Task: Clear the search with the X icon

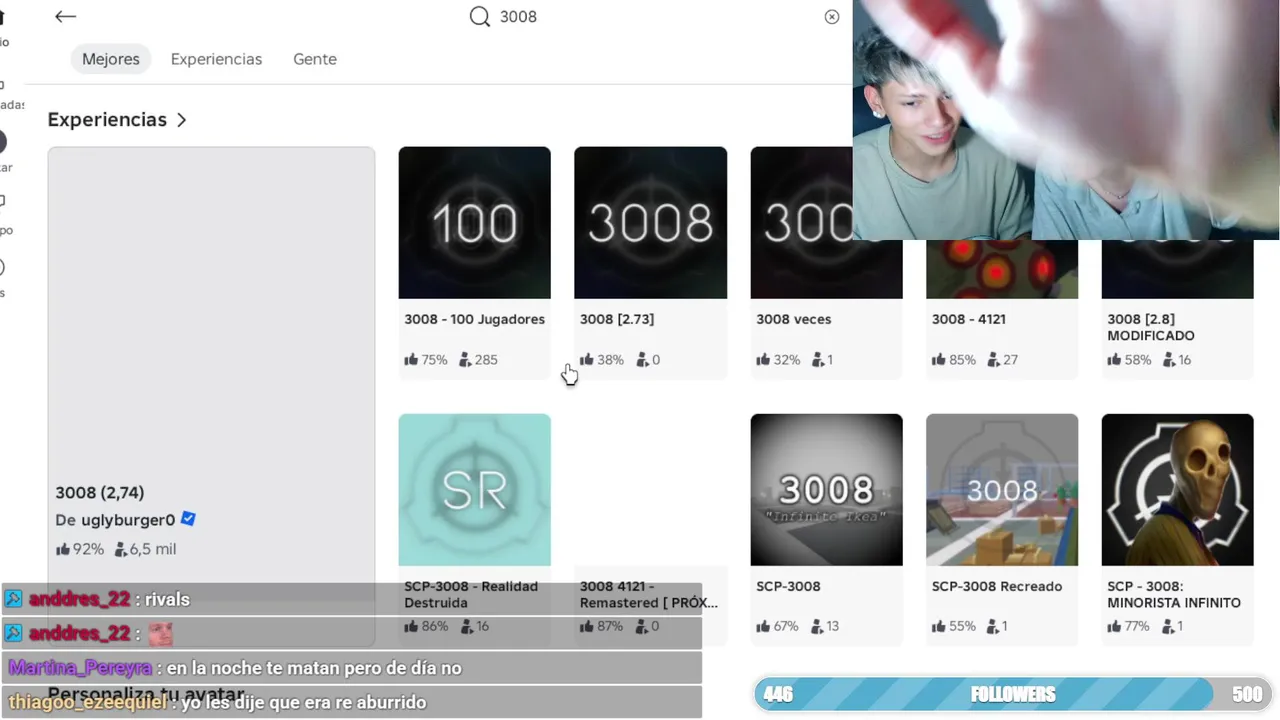Action: click(832, 17)
